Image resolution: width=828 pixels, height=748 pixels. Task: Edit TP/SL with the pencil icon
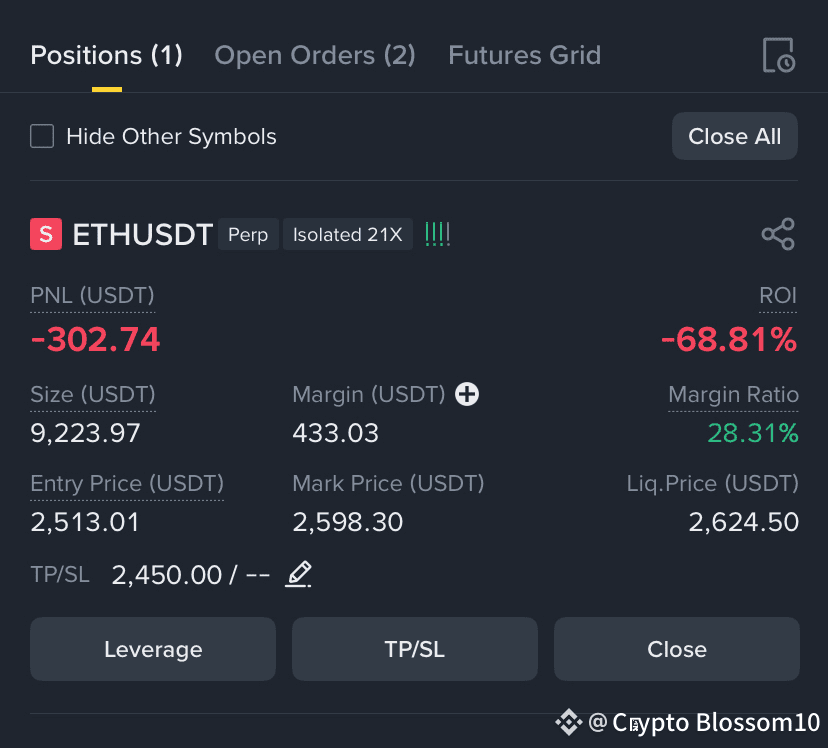click(298, 574)
